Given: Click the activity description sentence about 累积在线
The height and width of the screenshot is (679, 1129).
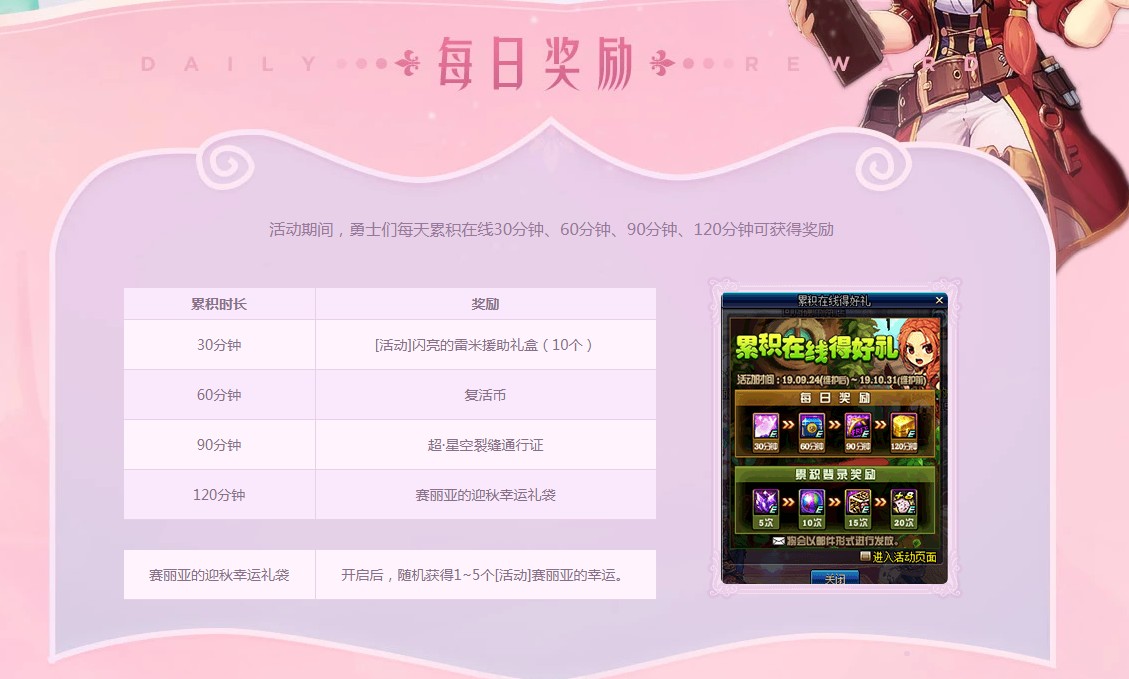Looking at the screenshot, I should pos(551,230).
